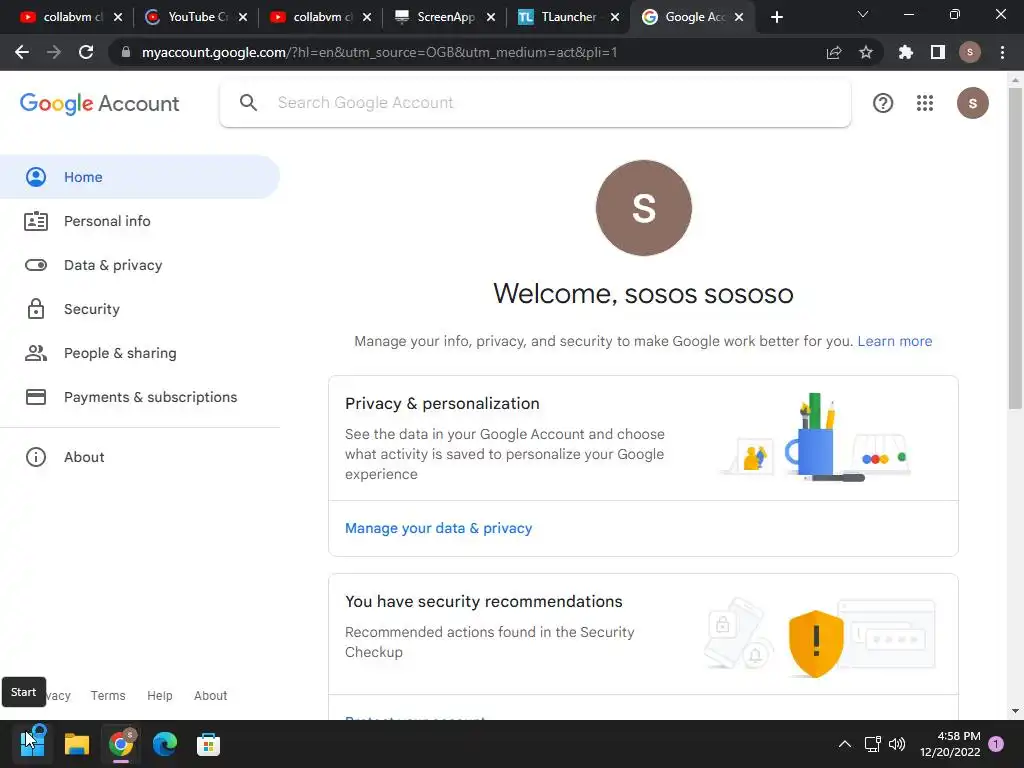Open the Windows Start button

(32, 744)
